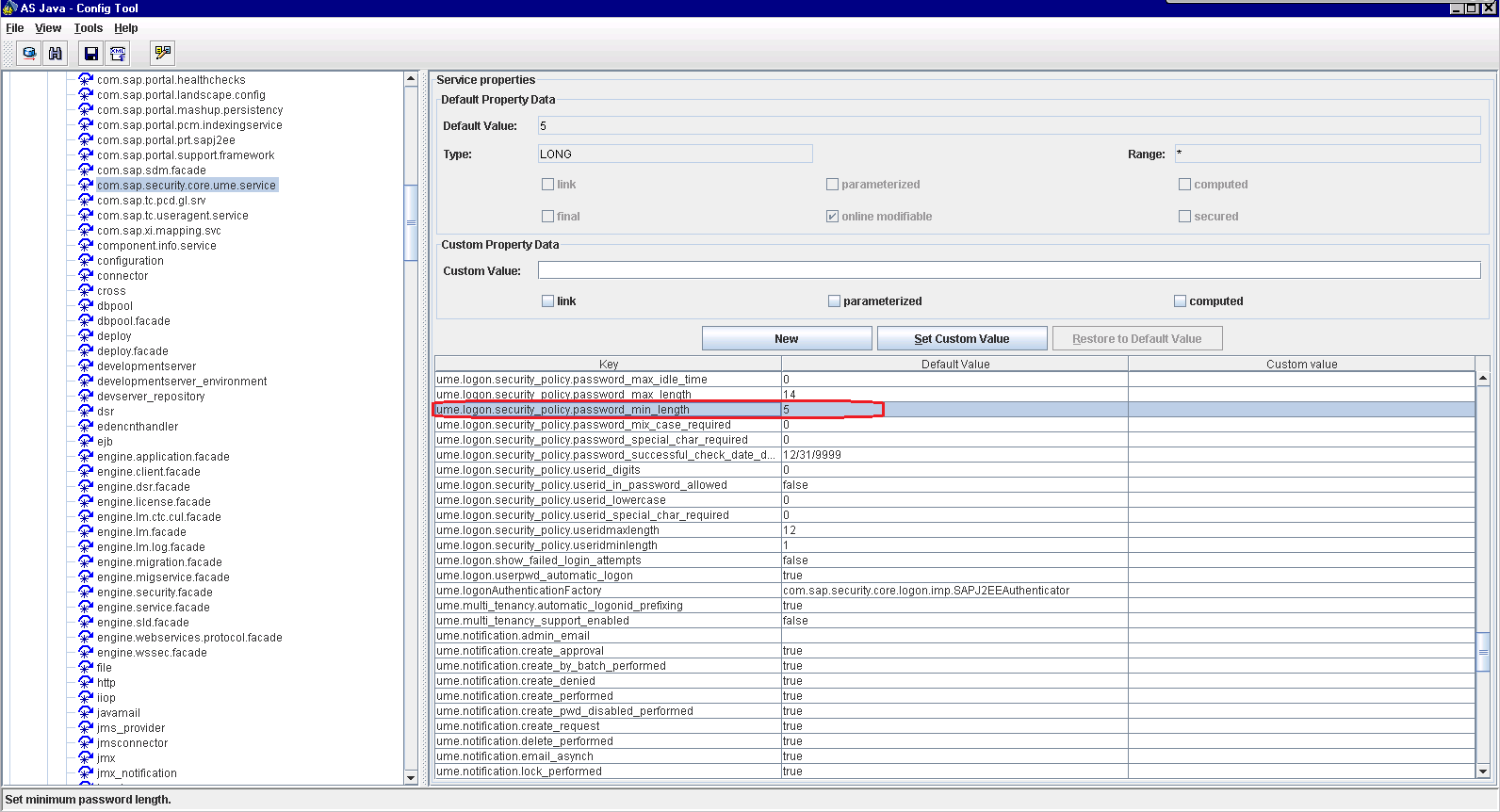Select com.sap.security.core.ume.service tree node
This screenshot has height=812, width=1500.
point(187,185)
